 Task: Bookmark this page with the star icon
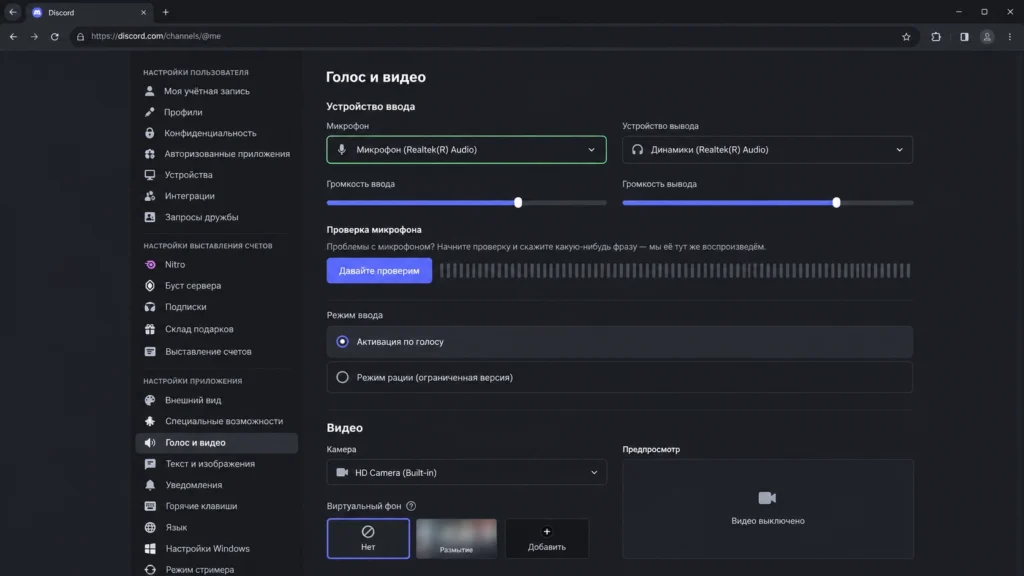tap(906, 37)
